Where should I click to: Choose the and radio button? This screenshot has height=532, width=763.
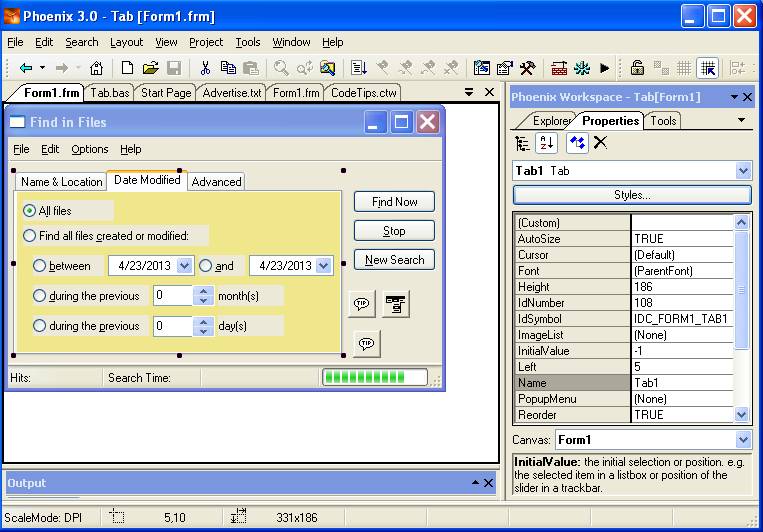coord(205,266)
